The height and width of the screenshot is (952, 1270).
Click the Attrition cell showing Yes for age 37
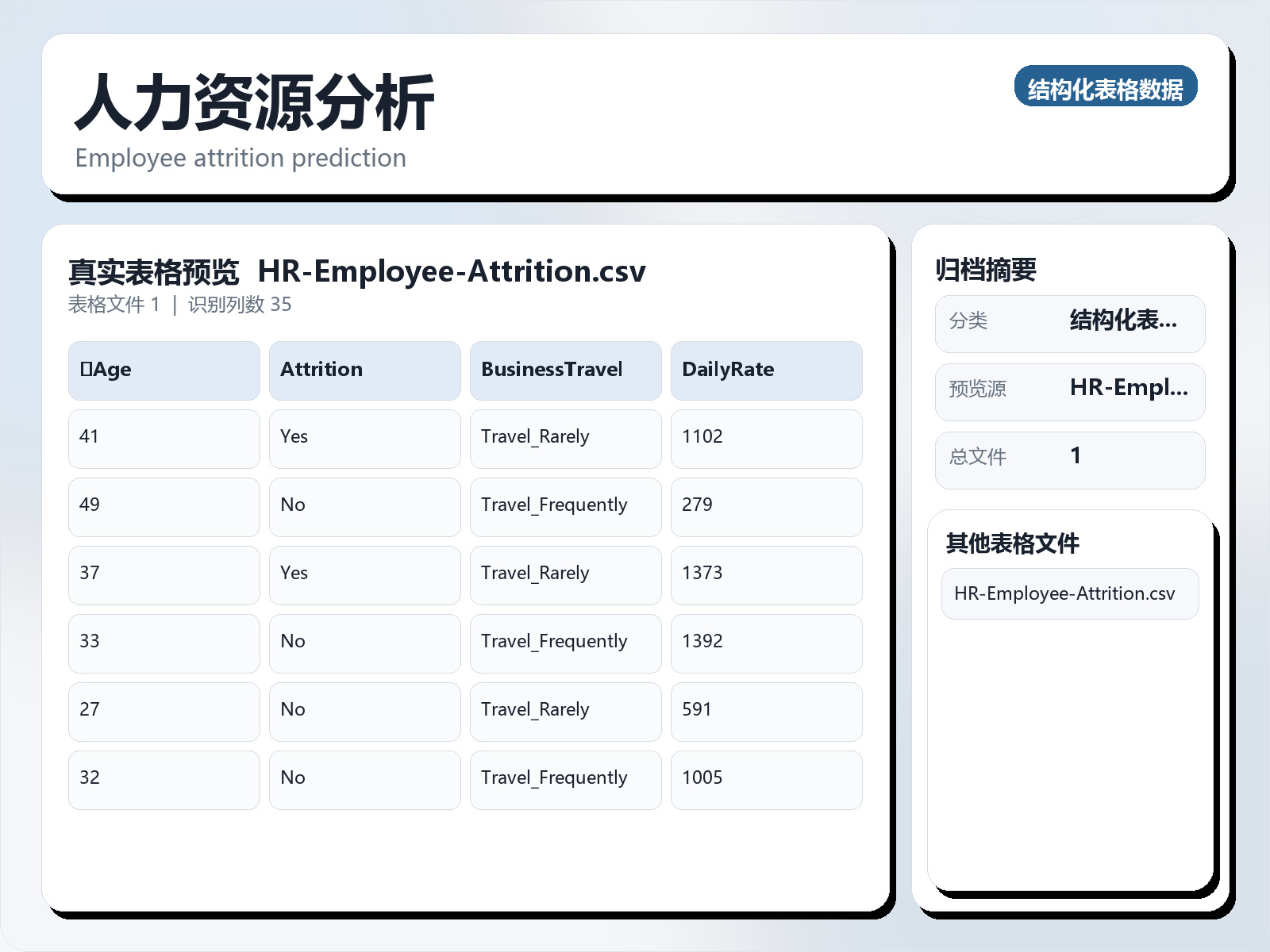tap(364, 574)
